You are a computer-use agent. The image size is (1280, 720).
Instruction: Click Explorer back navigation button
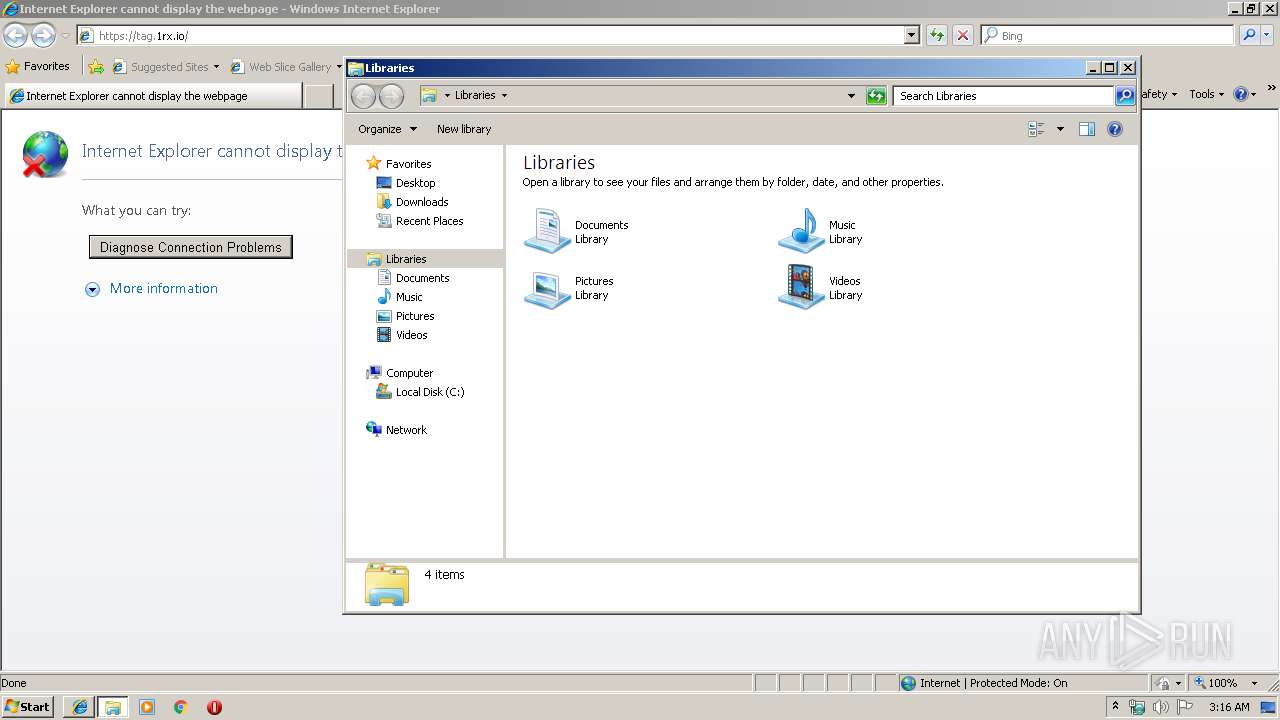[x=364, y=96]
